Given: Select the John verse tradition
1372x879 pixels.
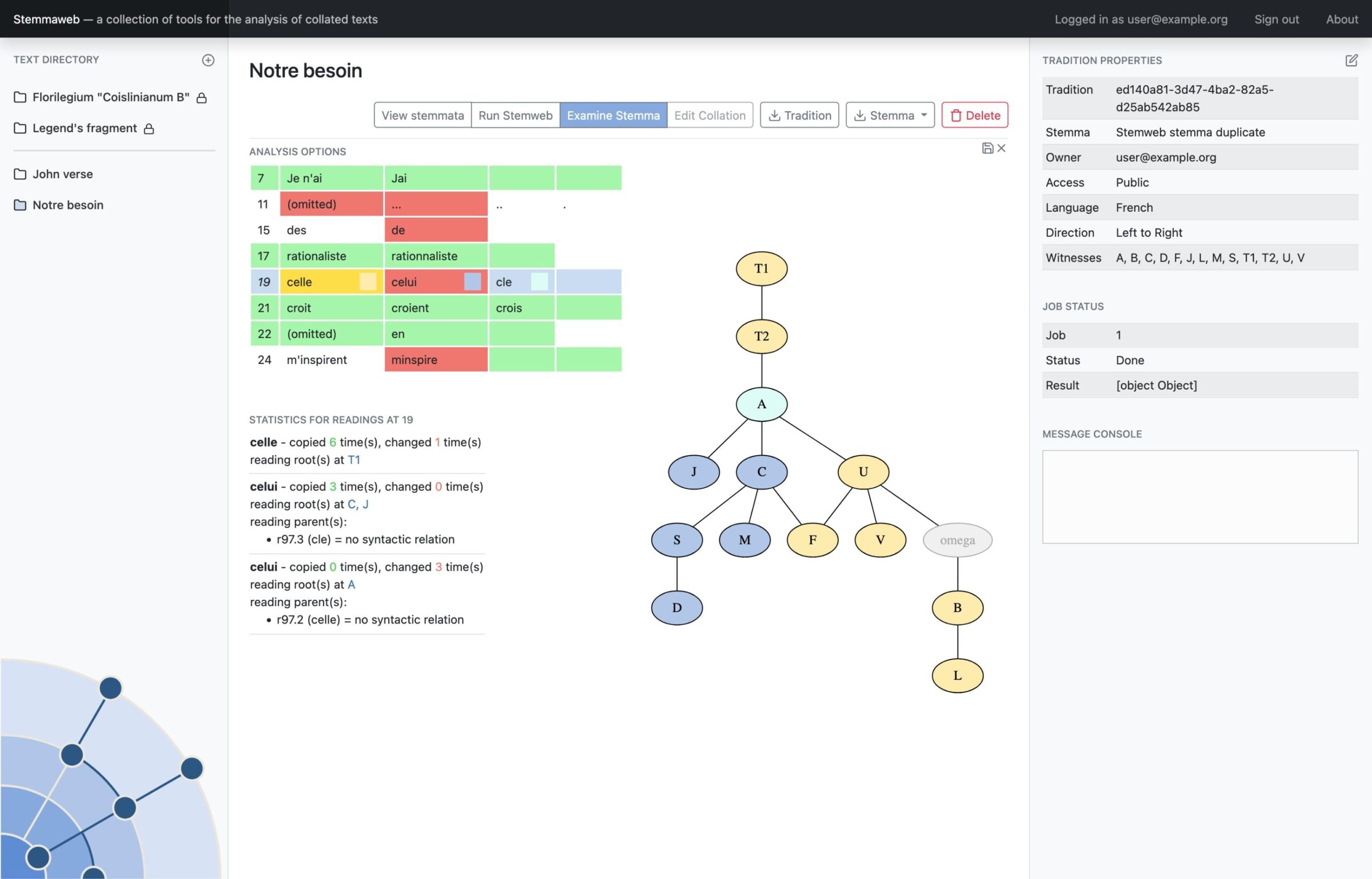Looking at the screenshot, I should (62, 174).
